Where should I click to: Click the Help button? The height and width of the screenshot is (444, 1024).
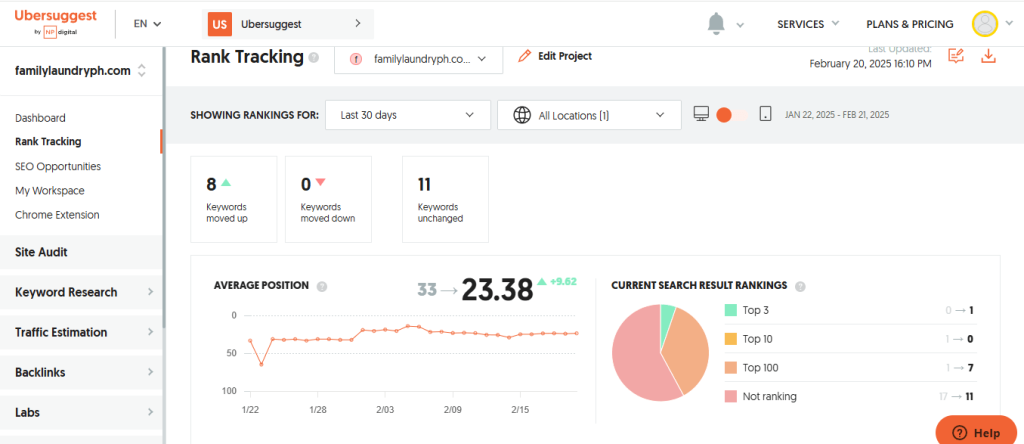coord(975,432)
